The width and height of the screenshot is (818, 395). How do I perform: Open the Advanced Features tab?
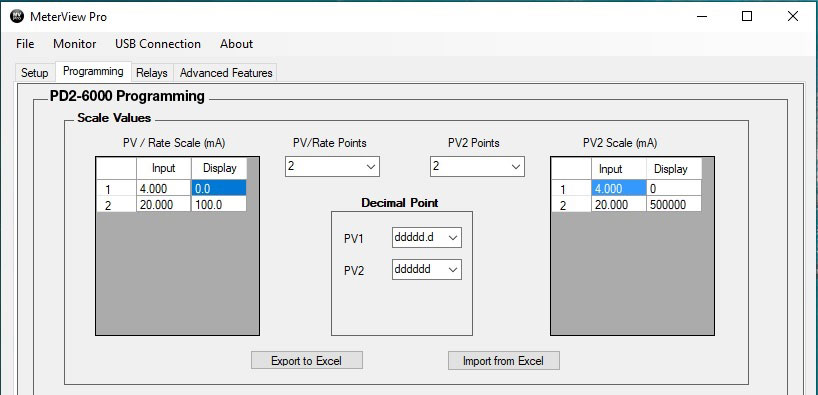click(226, 73)
